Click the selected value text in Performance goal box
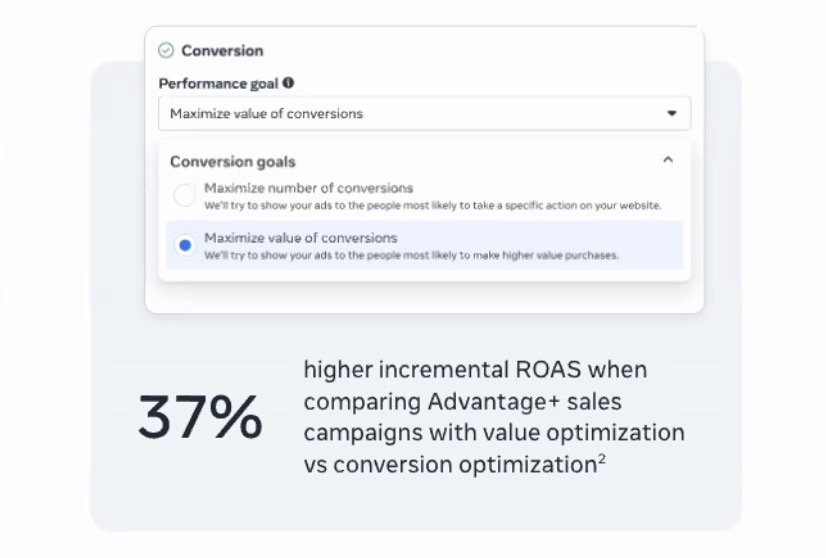The width and height of the screenshot is (826, 558). [267, 114]
